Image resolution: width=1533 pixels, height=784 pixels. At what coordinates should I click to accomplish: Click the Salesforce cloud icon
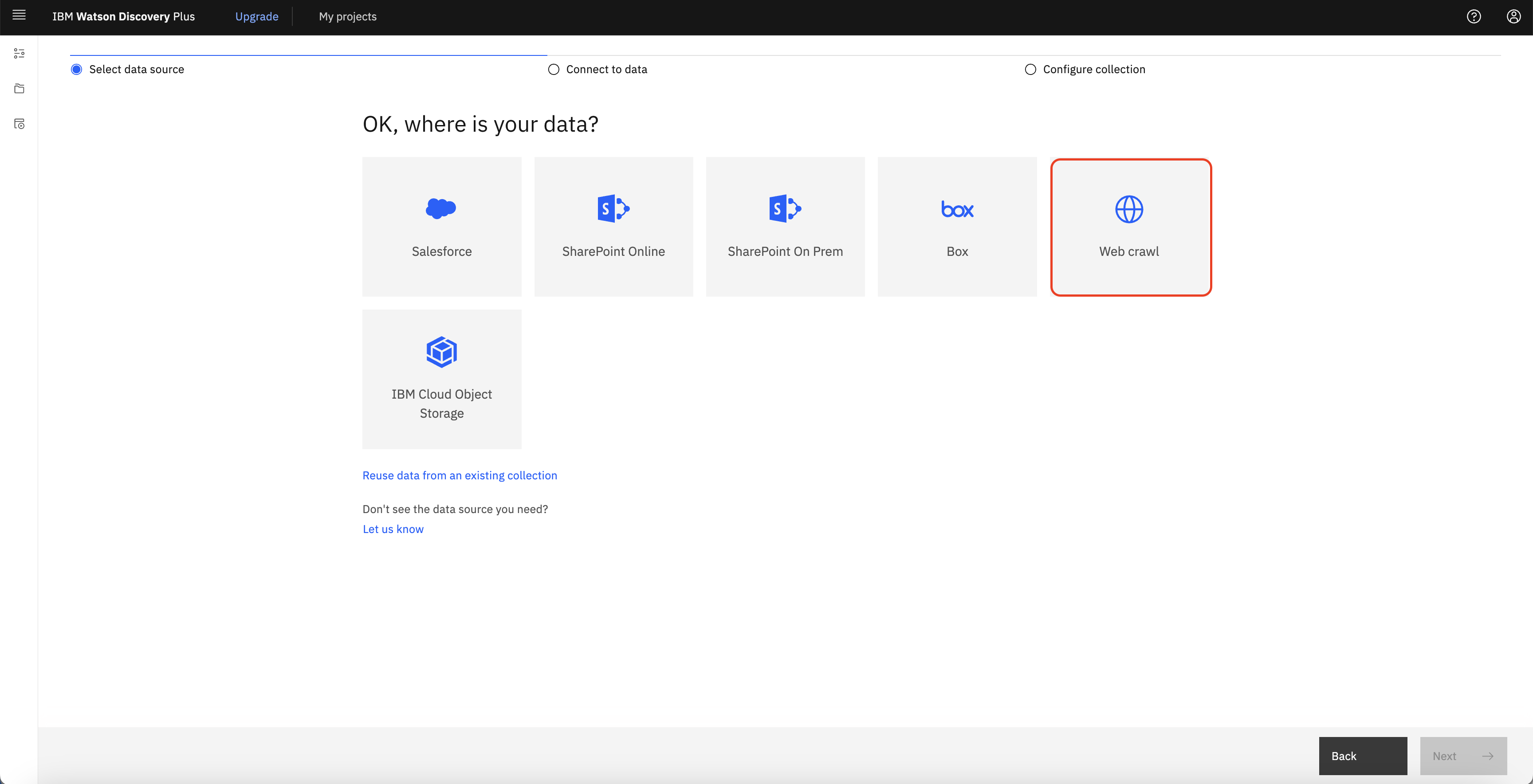click(x=441, y=208)
